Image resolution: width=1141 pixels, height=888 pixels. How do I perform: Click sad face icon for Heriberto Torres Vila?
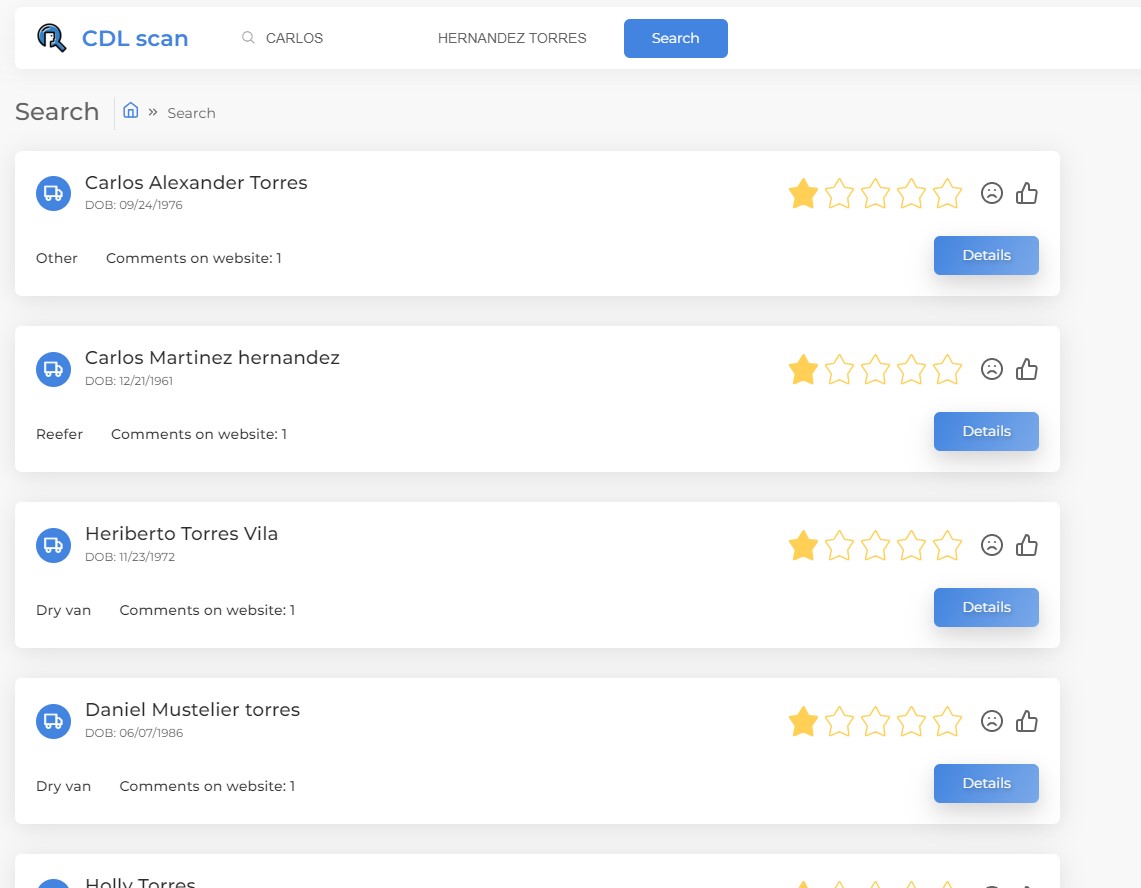992,545
